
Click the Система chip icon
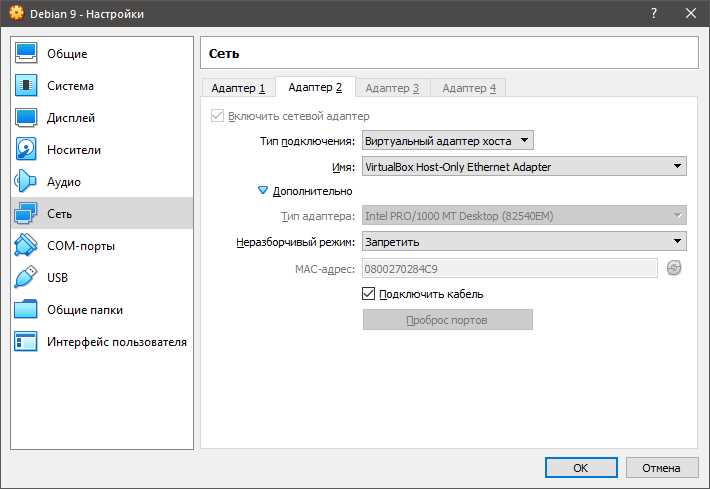click(26, 85)
